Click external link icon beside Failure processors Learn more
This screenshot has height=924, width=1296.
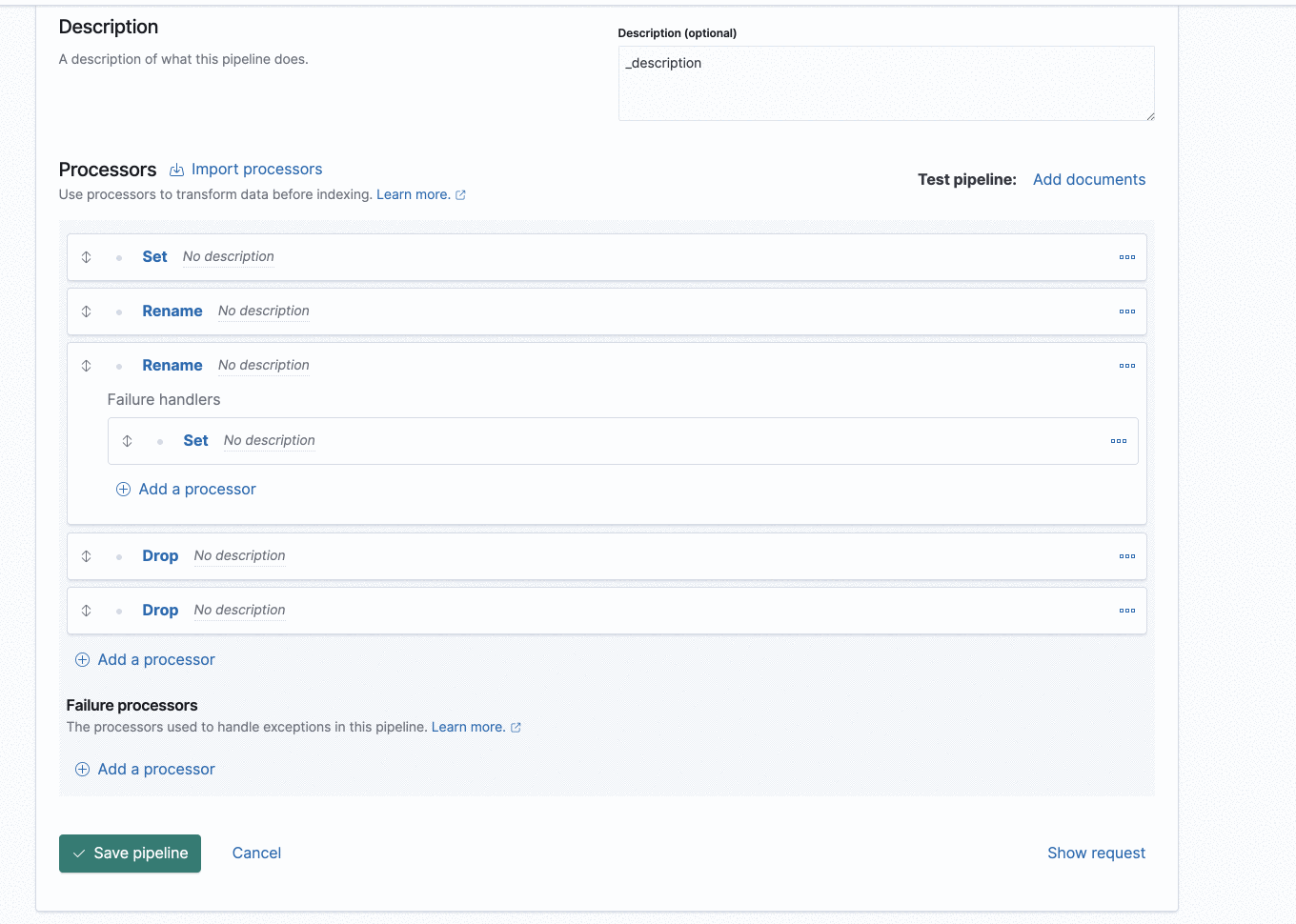[516, 728]
